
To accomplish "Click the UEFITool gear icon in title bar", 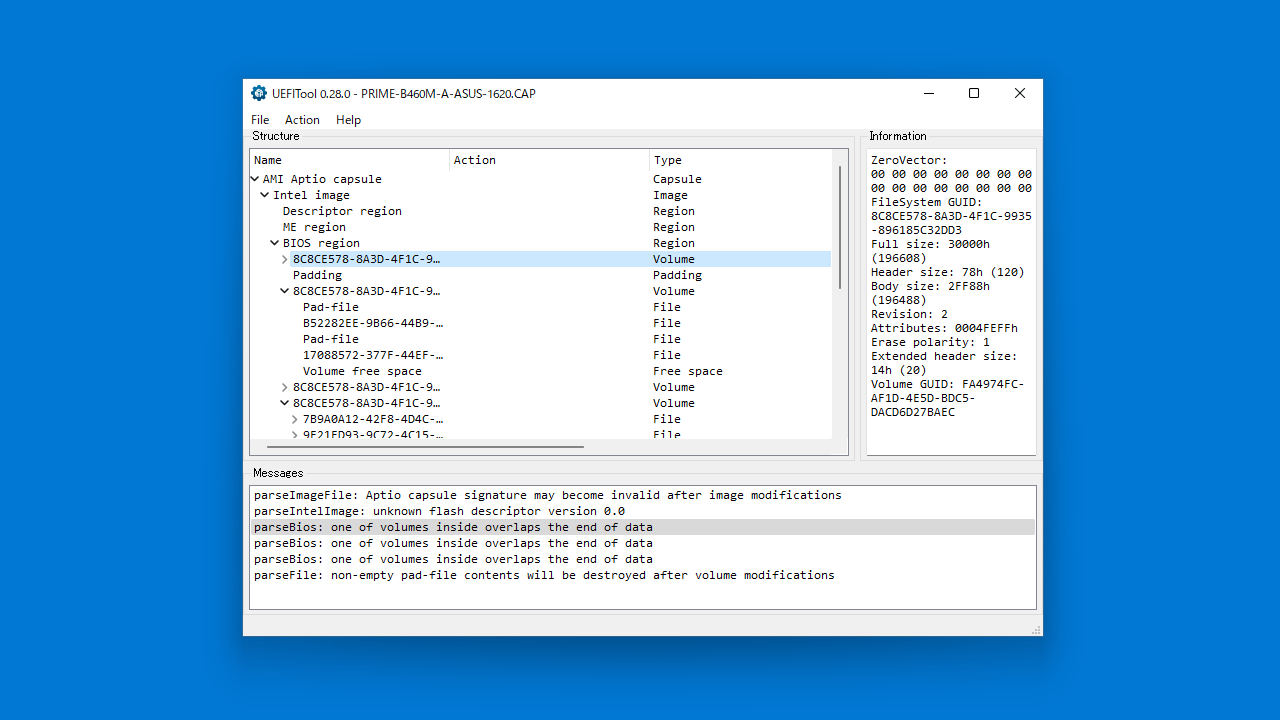I will click(x=259, y=93).
